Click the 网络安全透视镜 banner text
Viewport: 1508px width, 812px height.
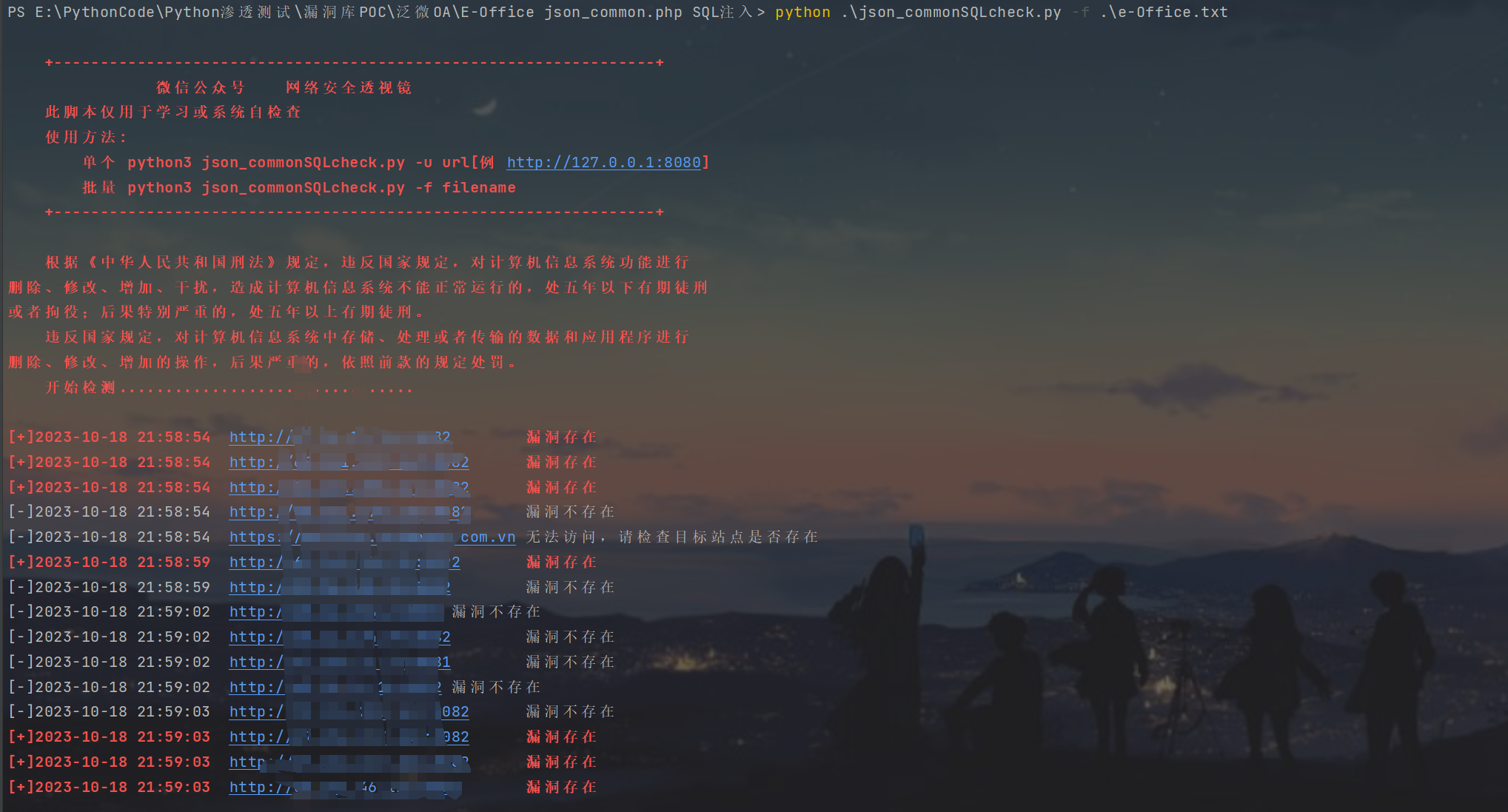coord(348,87)
